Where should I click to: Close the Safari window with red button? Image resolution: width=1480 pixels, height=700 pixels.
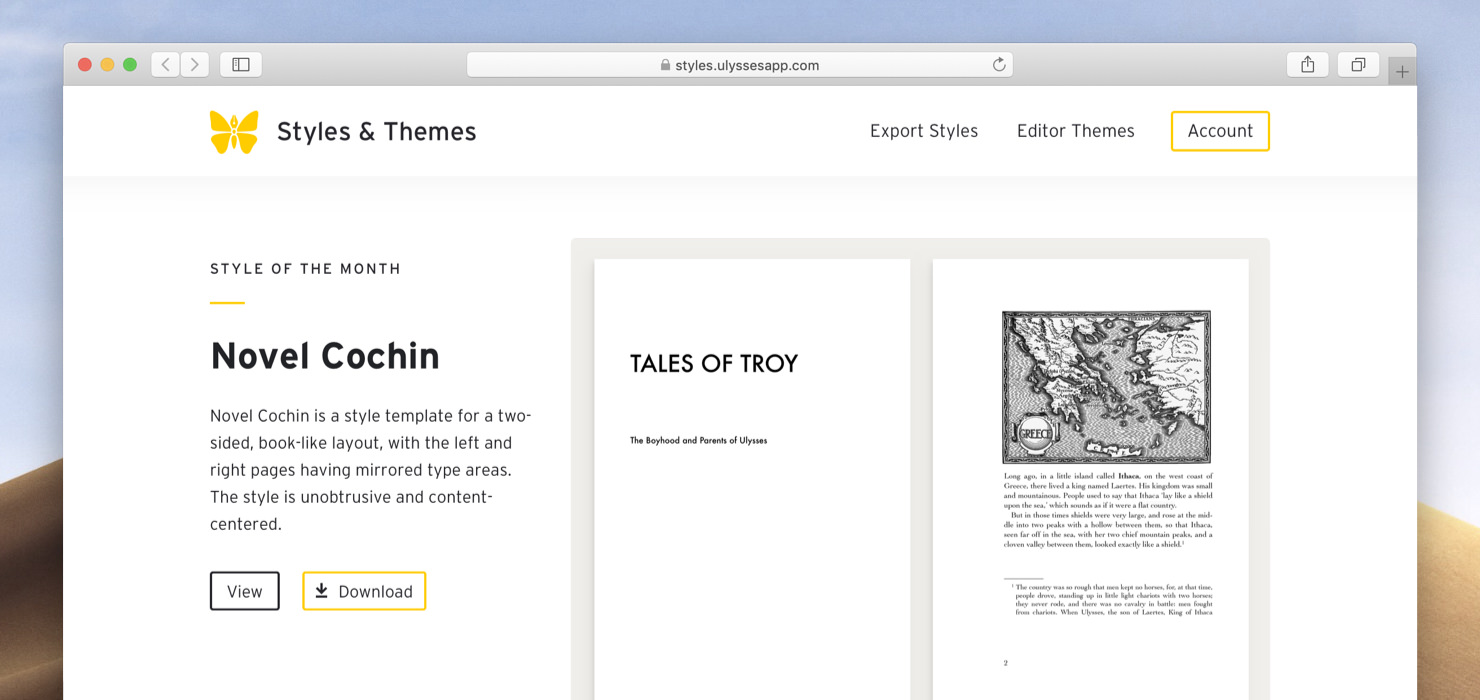tap(85, 65)
